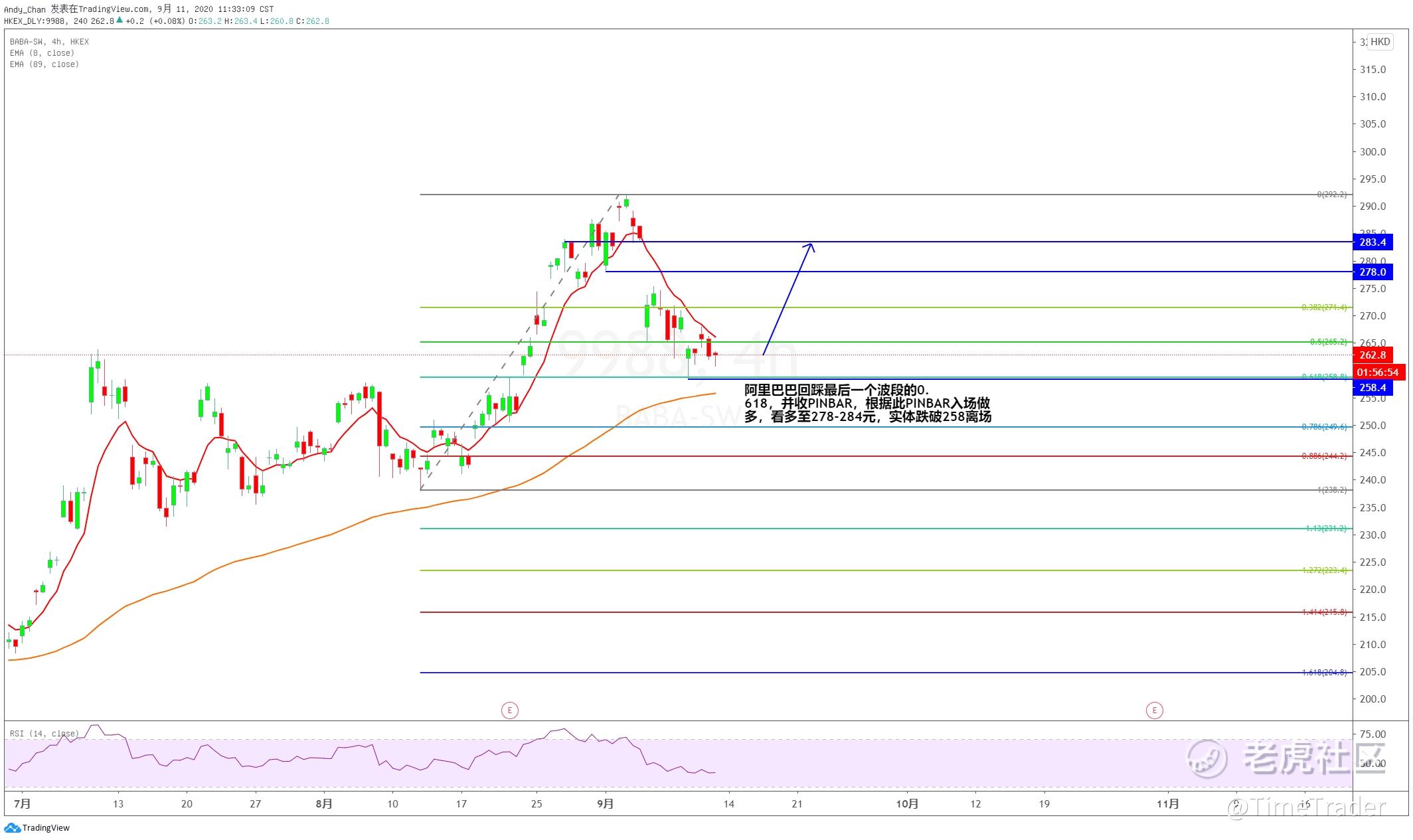The image size is (1413, 840).
Task: Click the peak candle near 292.2 high
Action: pos(626,203)
